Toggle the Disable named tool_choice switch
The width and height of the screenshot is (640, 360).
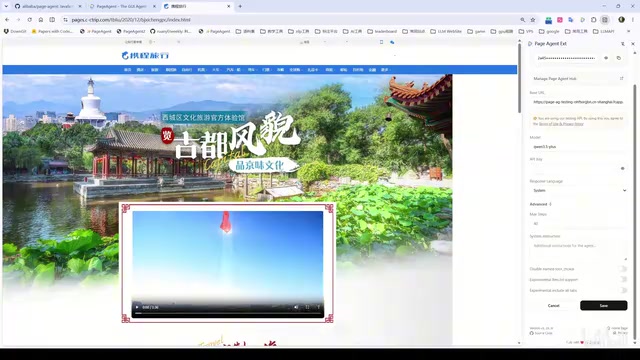click(x=622, y=269)
